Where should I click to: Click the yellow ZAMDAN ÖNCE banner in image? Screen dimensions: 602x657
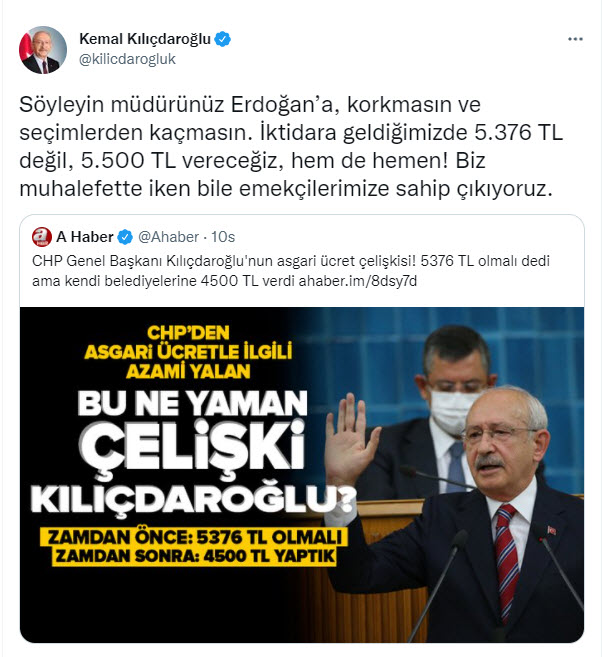tap(194, 537)
